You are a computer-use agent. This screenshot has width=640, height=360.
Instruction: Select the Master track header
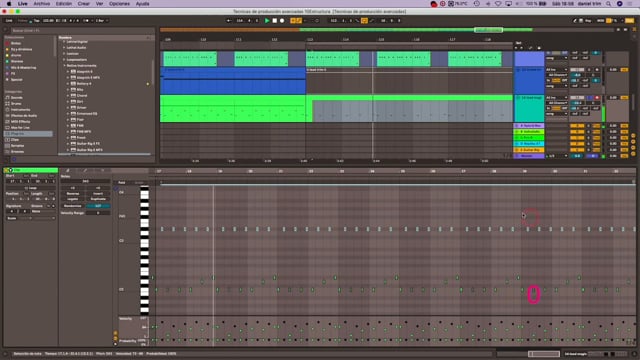529,156
